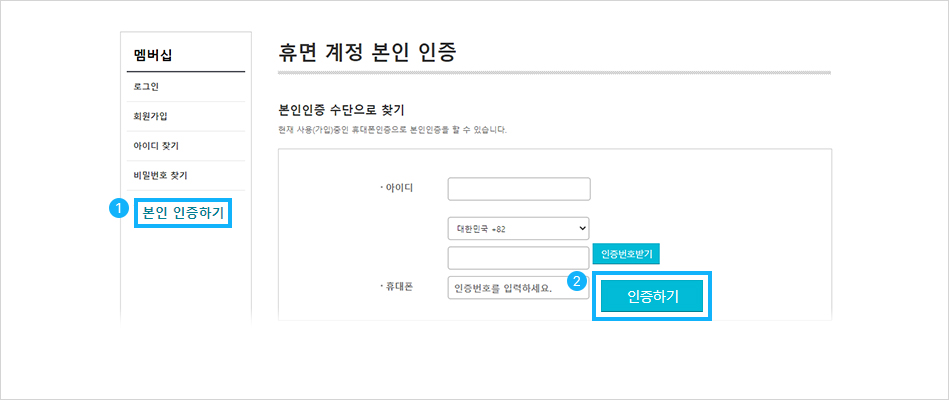Click the country select dropdown arrow

[x=582, y=228]
